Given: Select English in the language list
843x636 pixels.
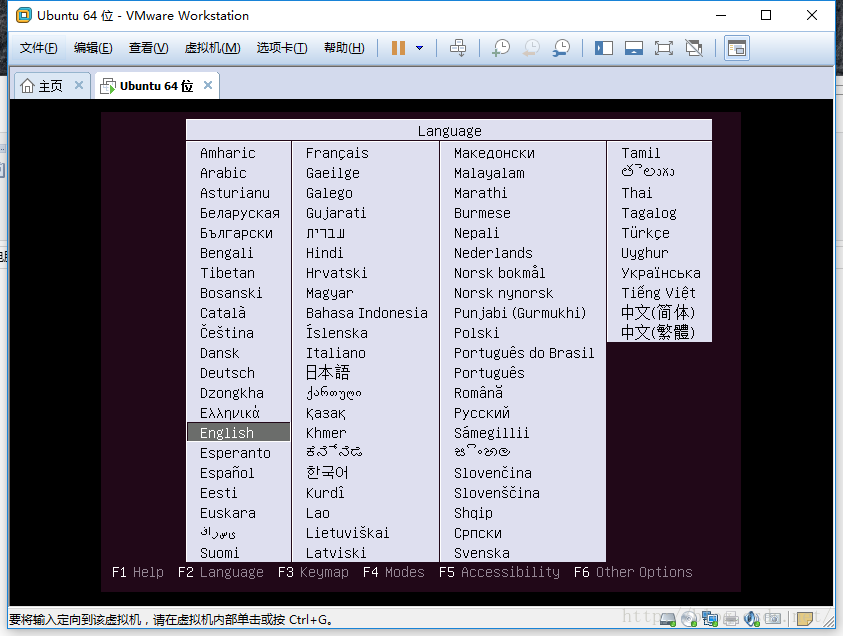Looking at the screenshot, I should (238, 432).
